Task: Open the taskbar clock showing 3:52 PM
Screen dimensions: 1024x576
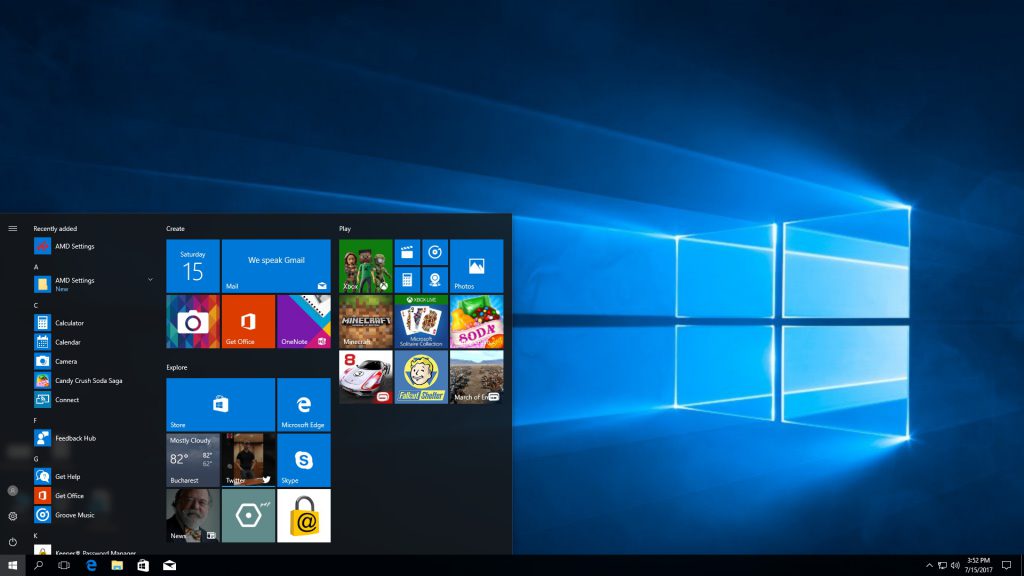Action: [978, 566]
